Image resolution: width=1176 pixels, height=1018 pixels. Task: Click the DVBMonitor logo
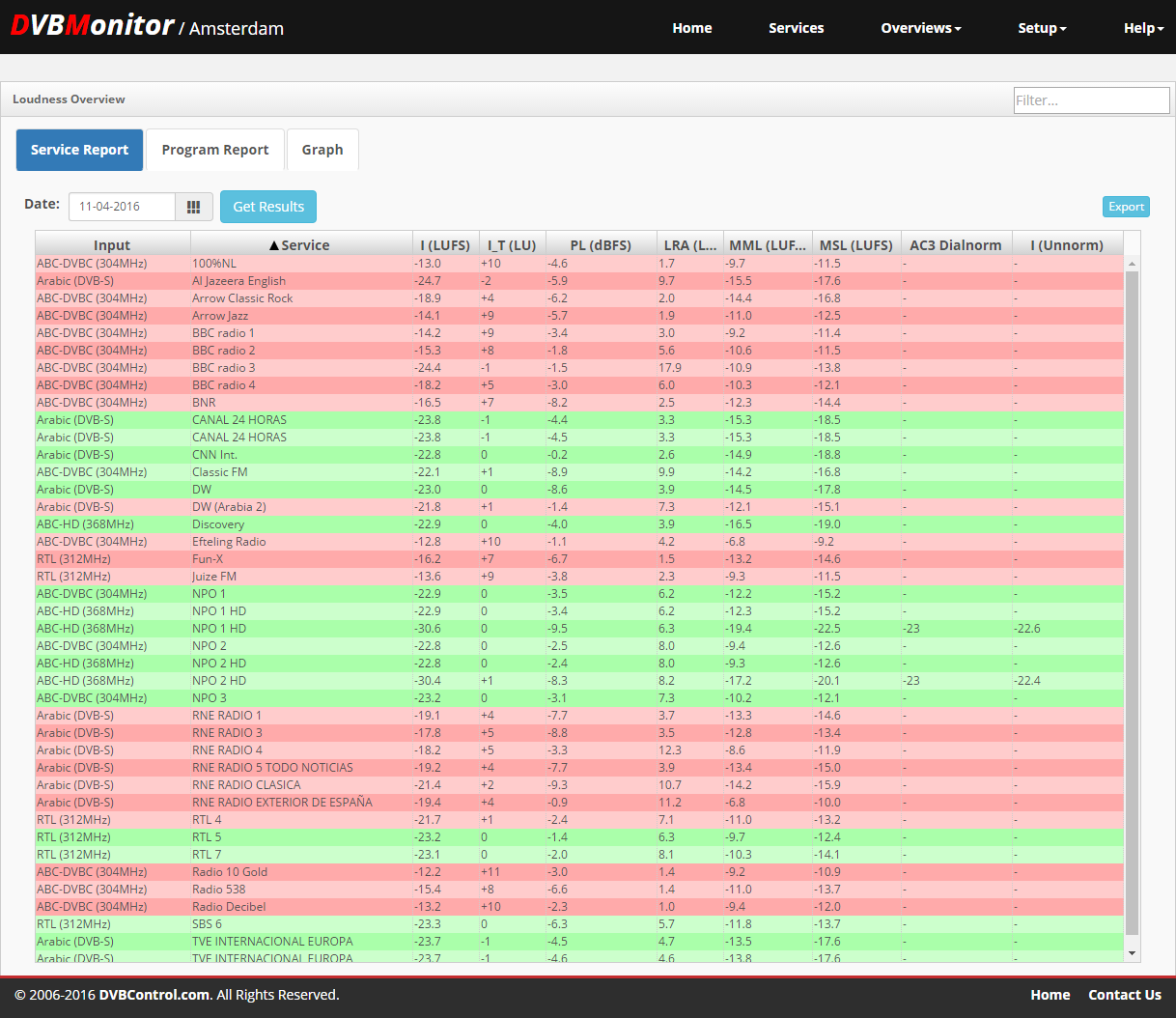(92, 25)
